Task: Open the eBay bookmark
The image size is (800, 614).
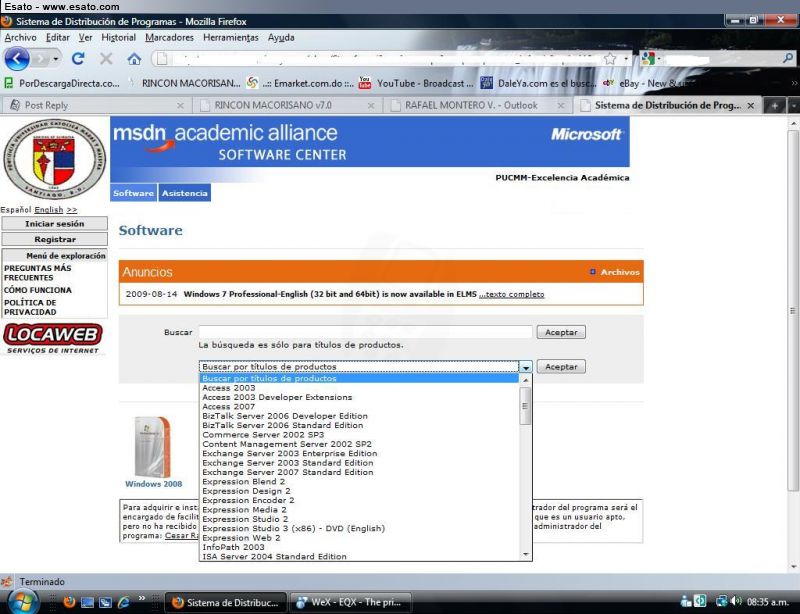Action: (x=645, y=83)
